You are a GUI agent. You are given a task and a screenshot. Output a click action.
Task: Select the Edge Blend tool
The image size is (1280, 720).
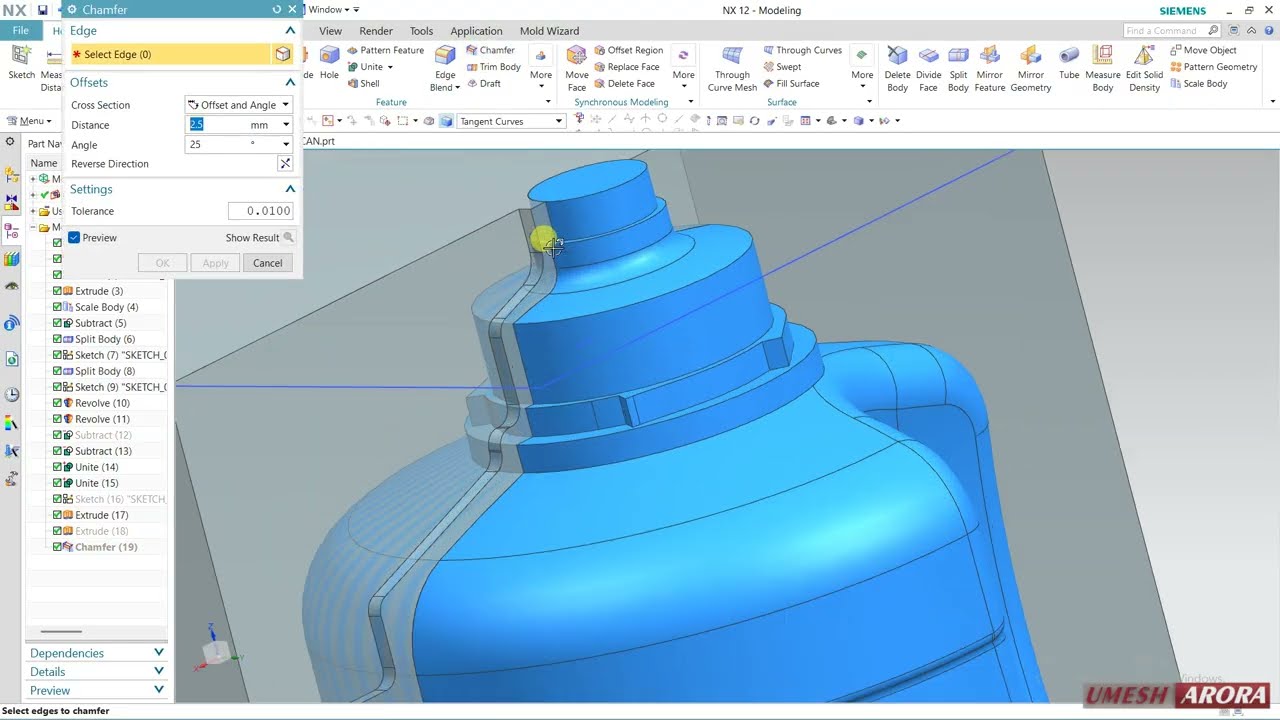[x=445, y=68]
